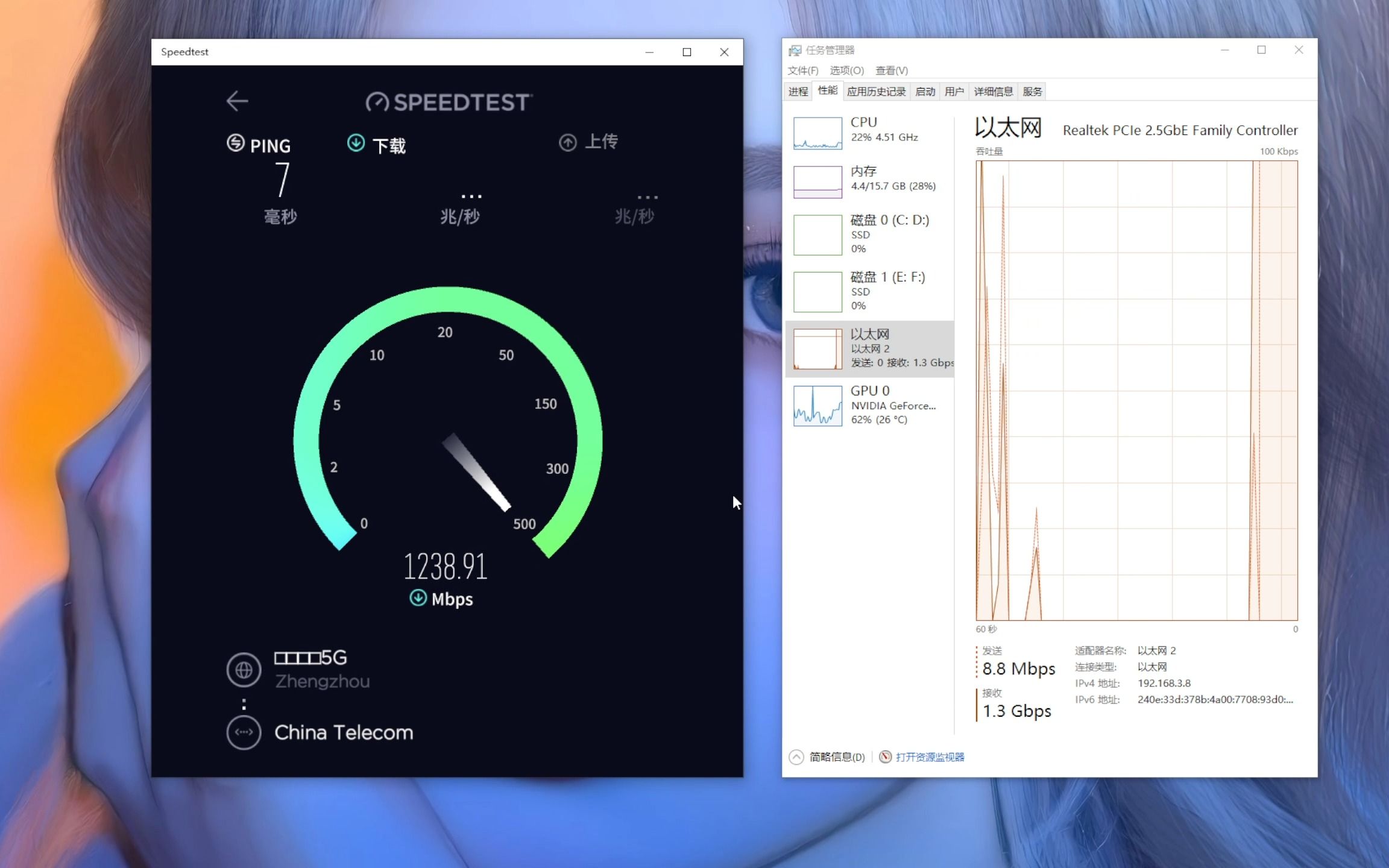Image resolution: width=1389 pixels, height=868 pixels.
Task: Maximize the Speedtest window
Action: coord(687,52)
